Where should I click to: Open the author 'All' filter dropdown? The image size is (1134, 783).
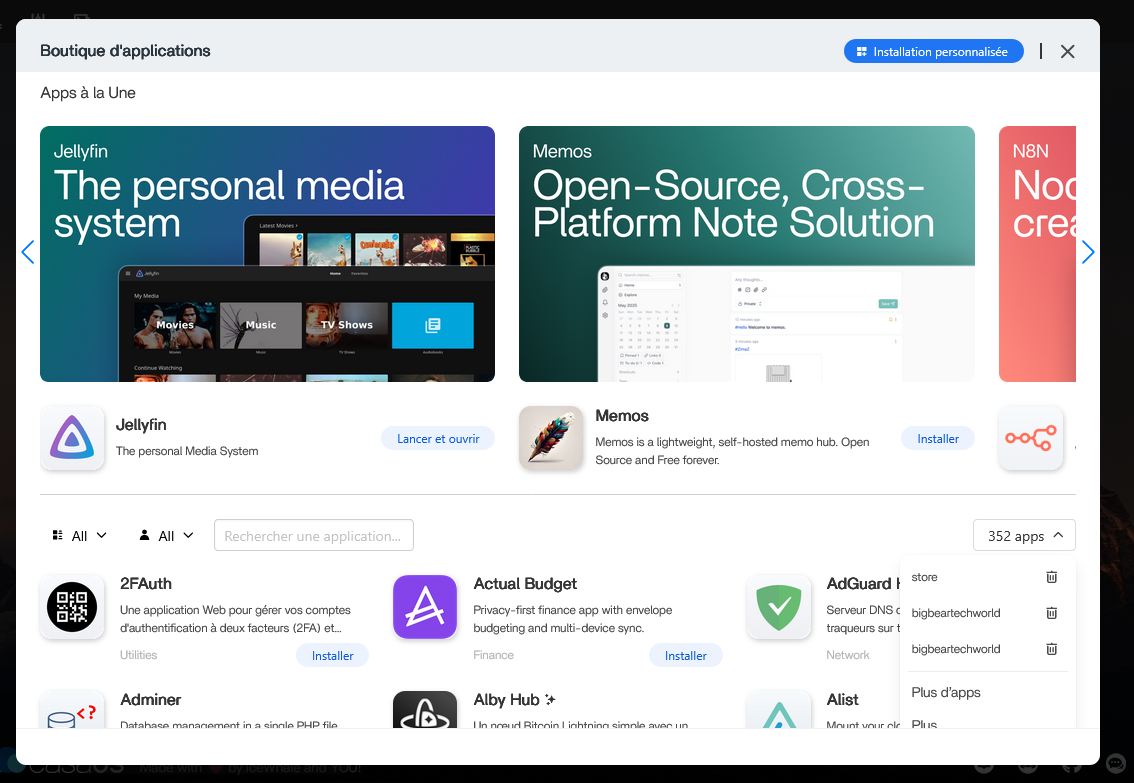166,536
